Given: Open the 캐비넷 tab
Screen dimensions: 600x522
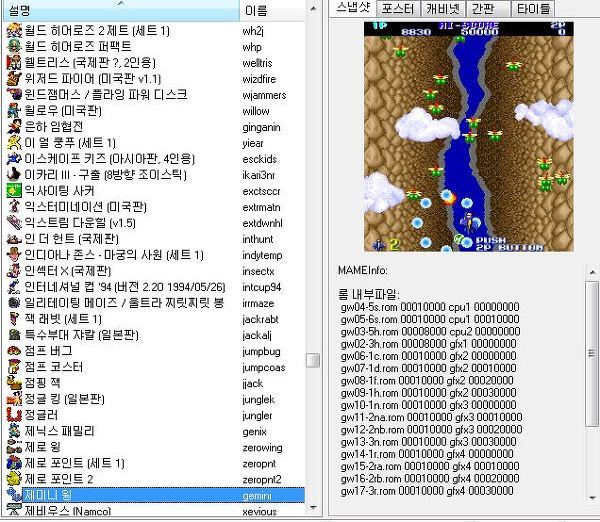Looking at the screenshot, I should pyautogui.click(x=443, y=9).
